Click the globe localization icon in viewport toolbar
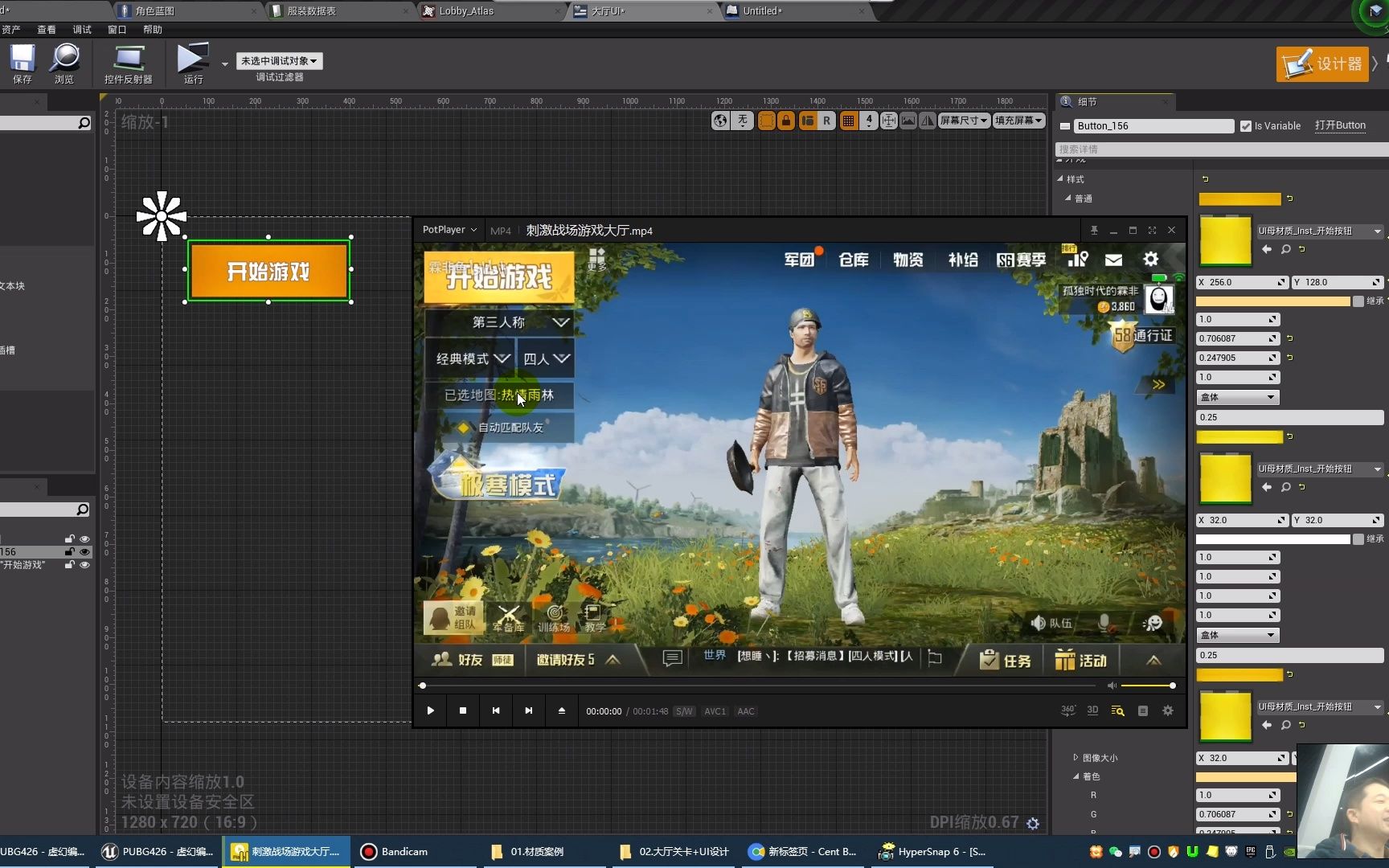The width and height of the screenshot is (1389, 868). 720,121
